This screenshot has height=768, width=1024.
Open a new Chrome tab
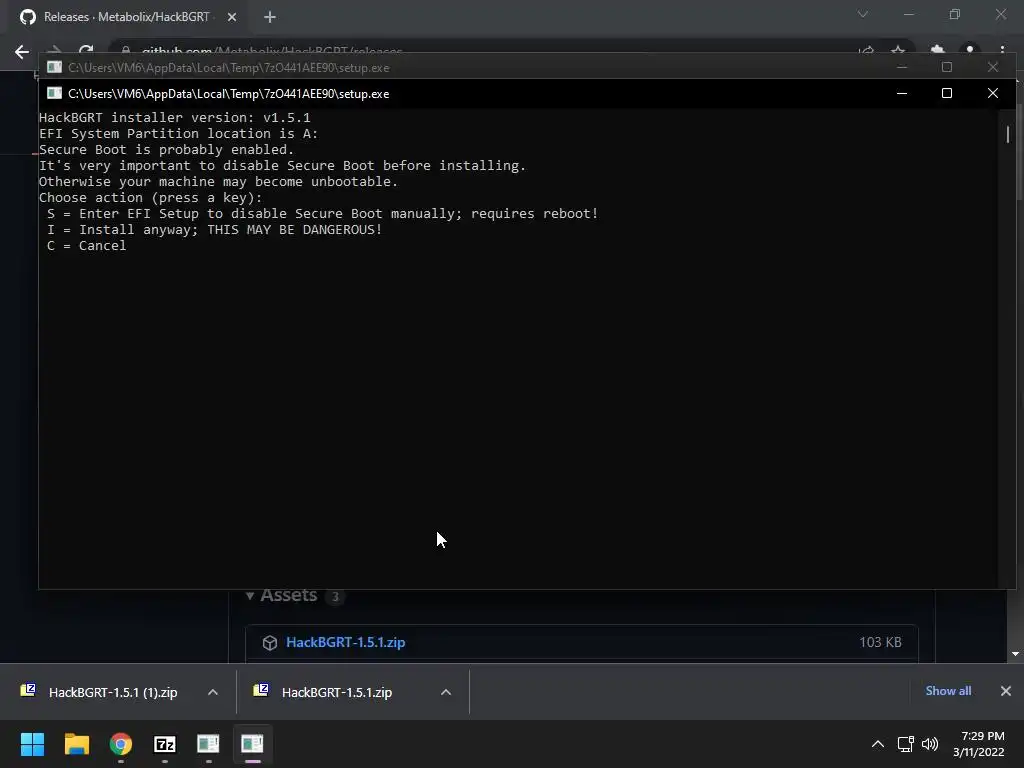click(270, 17)
